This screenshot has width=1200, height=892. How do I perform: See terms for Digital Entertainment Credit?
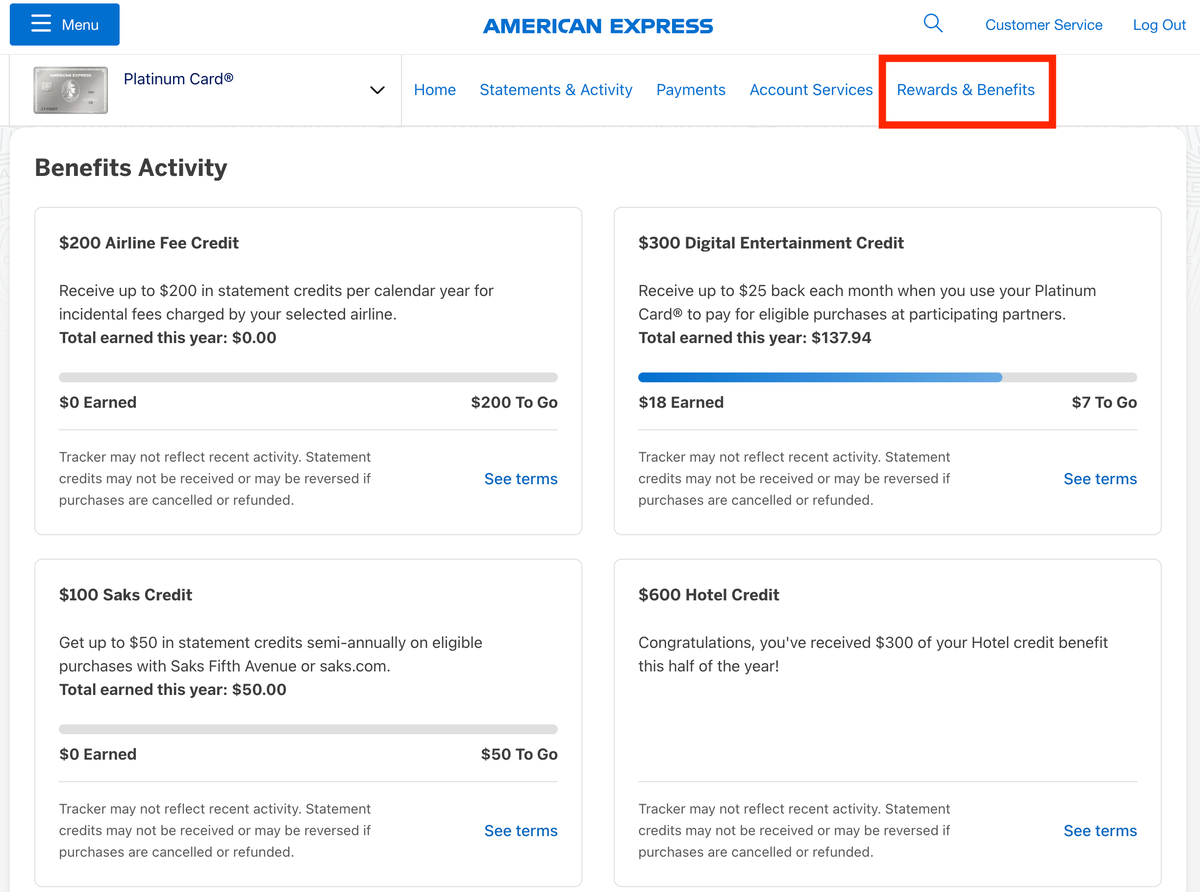coord(1100,479)
